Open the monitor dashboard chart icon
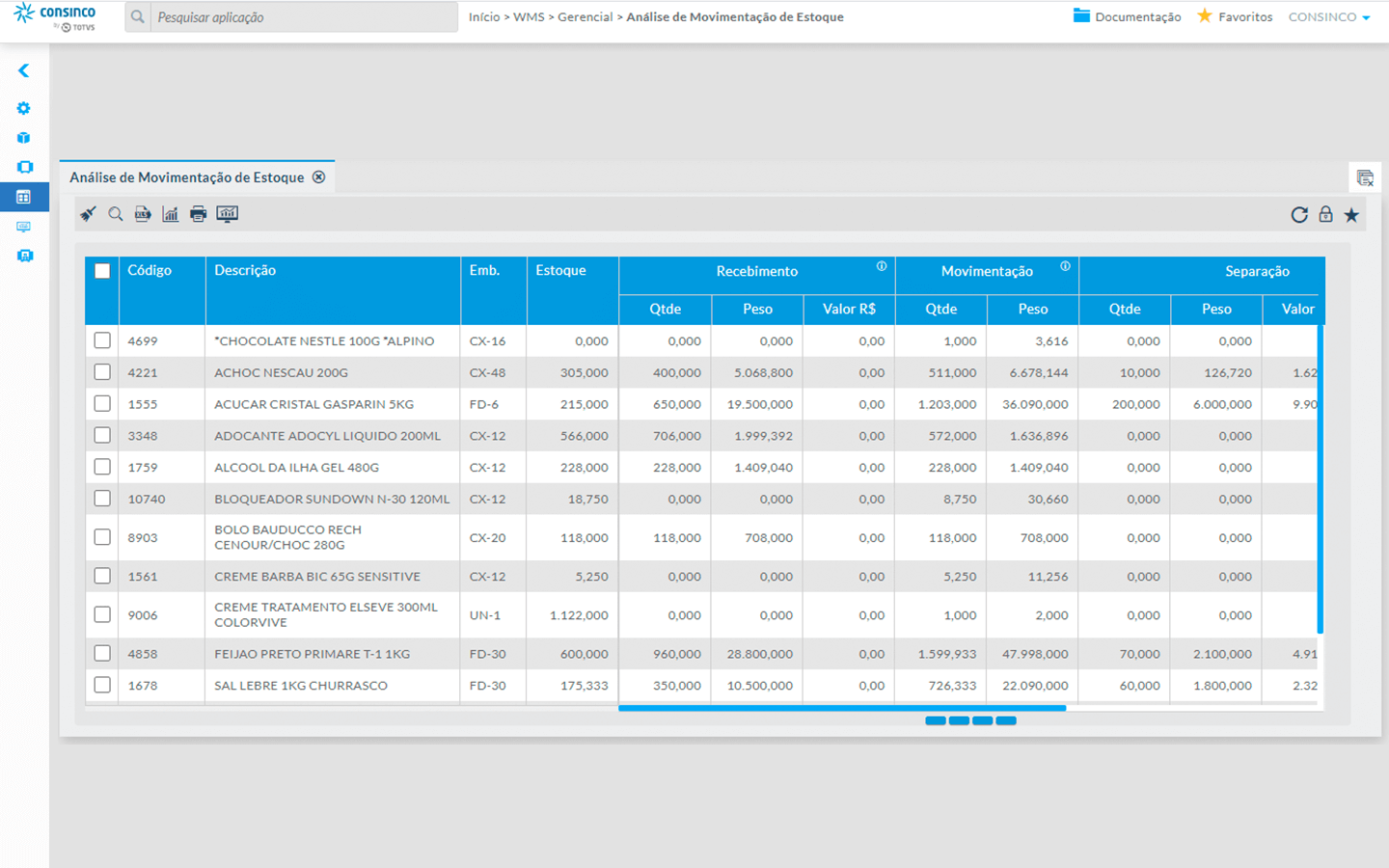The width and height of the screenshot is (1389, 868). coord(227,214)
